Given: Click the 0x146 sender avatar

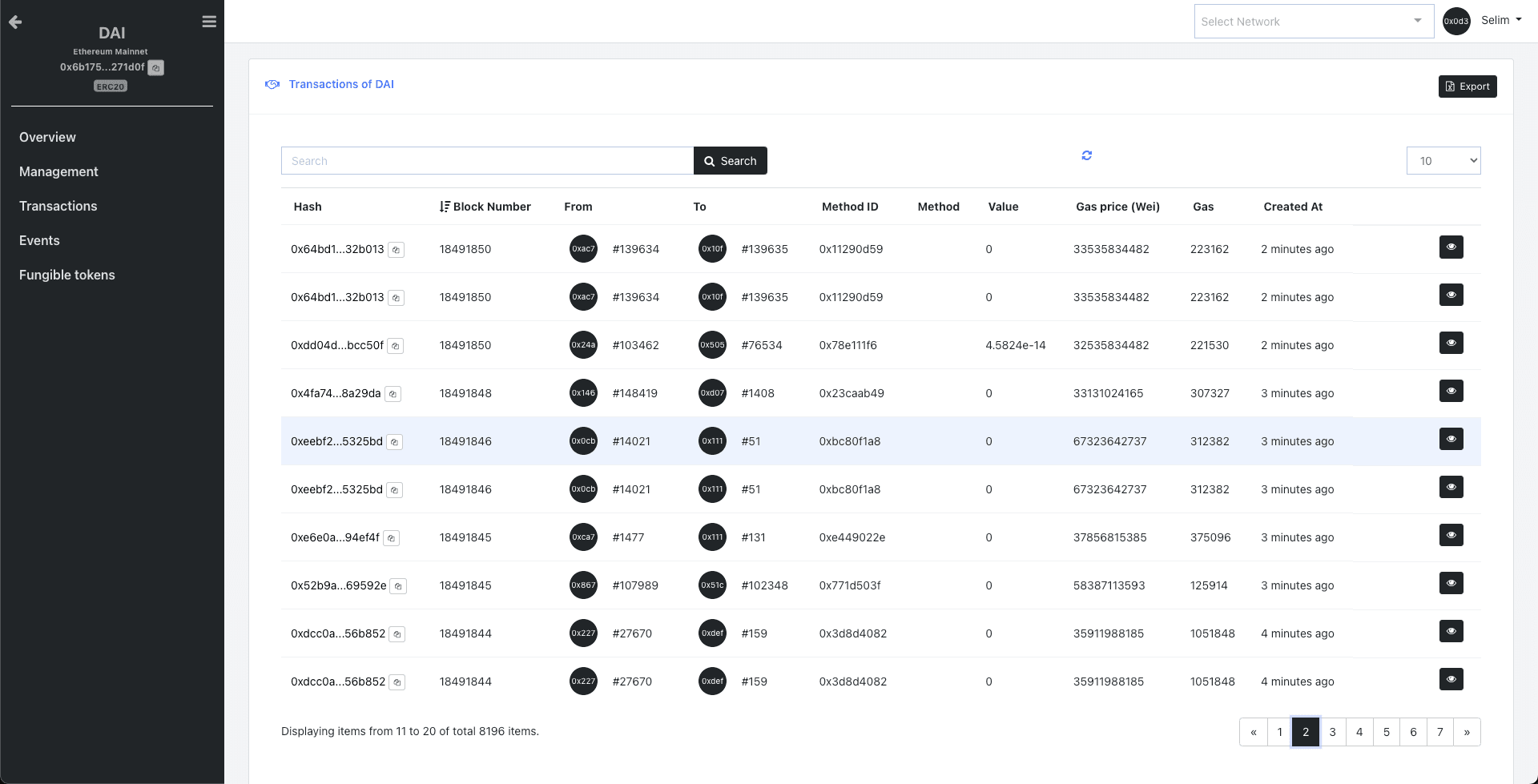Looking at the screenshot, I should 583,393.
